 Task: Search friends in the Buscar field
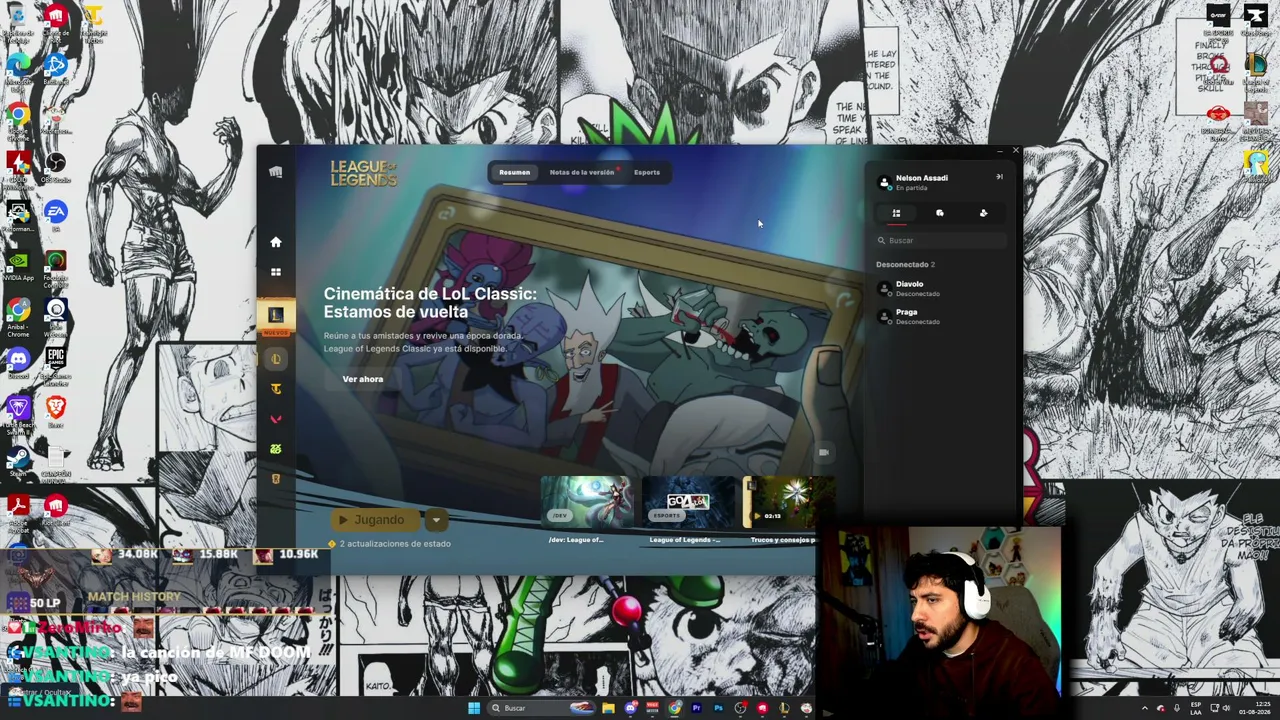pyautogui.click(x=940, y=240)
